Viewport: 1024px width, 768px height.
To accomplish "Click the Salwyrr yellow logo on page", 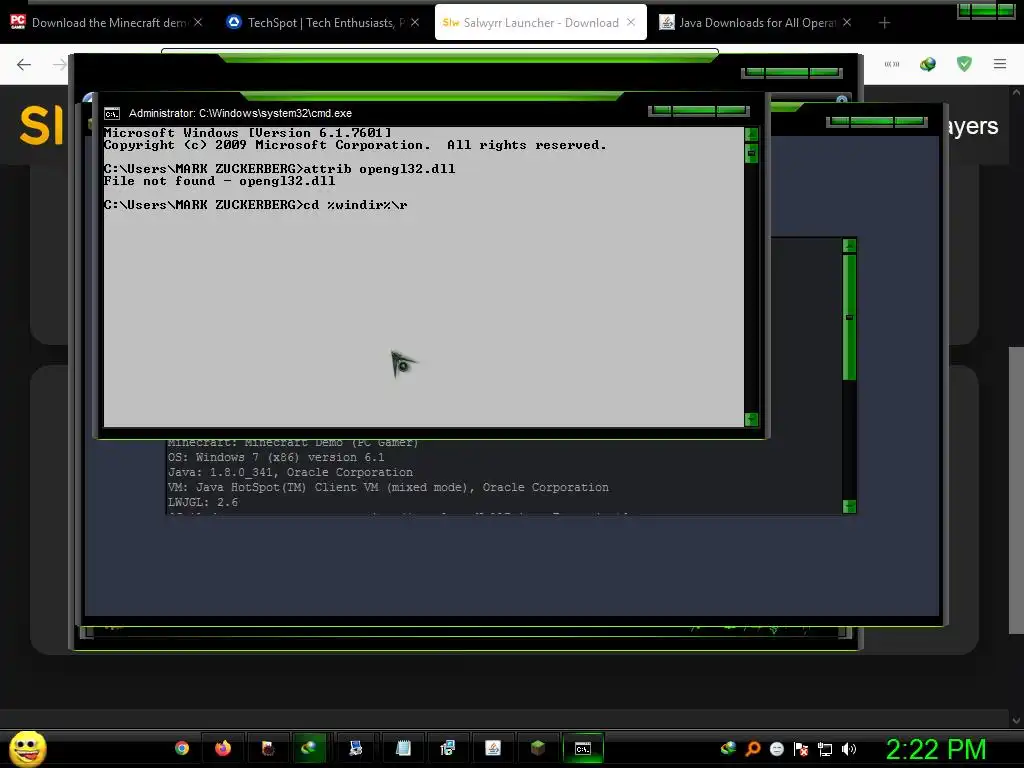I will click(x=42, y=125).
